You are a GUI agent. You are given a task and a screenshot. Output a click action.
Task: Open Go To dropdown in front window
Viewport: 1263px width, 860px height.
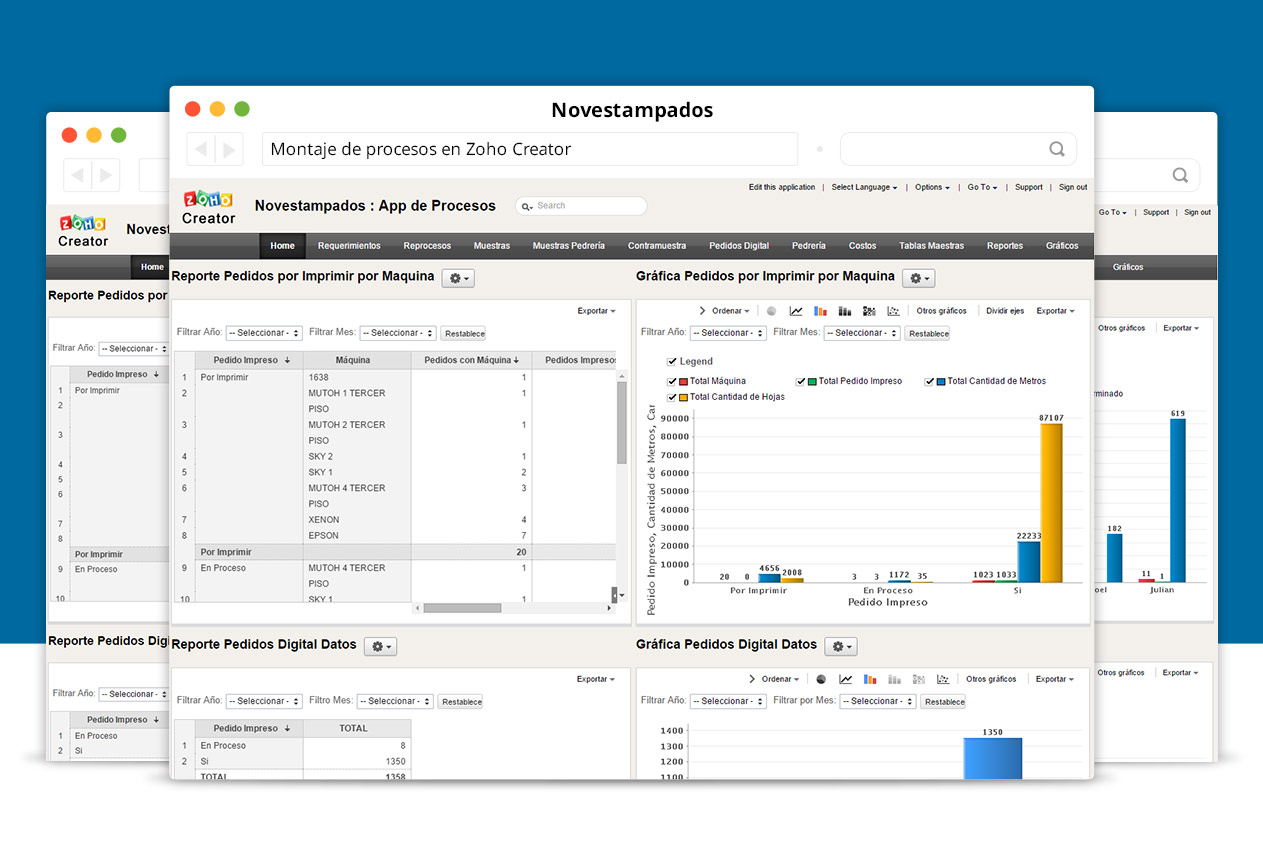tap(982, 187)
